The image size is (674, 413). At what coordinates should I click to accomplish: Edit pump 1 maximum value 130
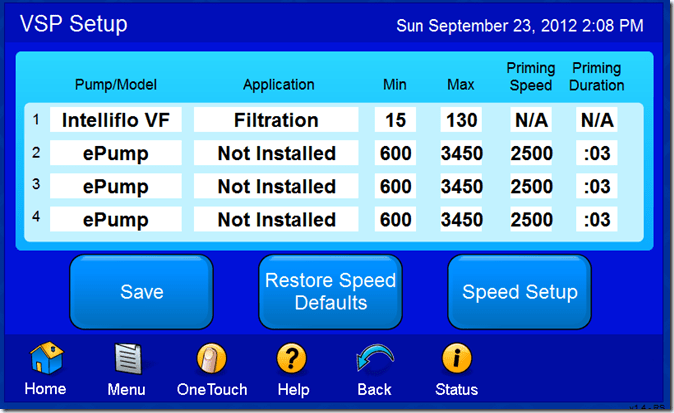coord(461,120)
